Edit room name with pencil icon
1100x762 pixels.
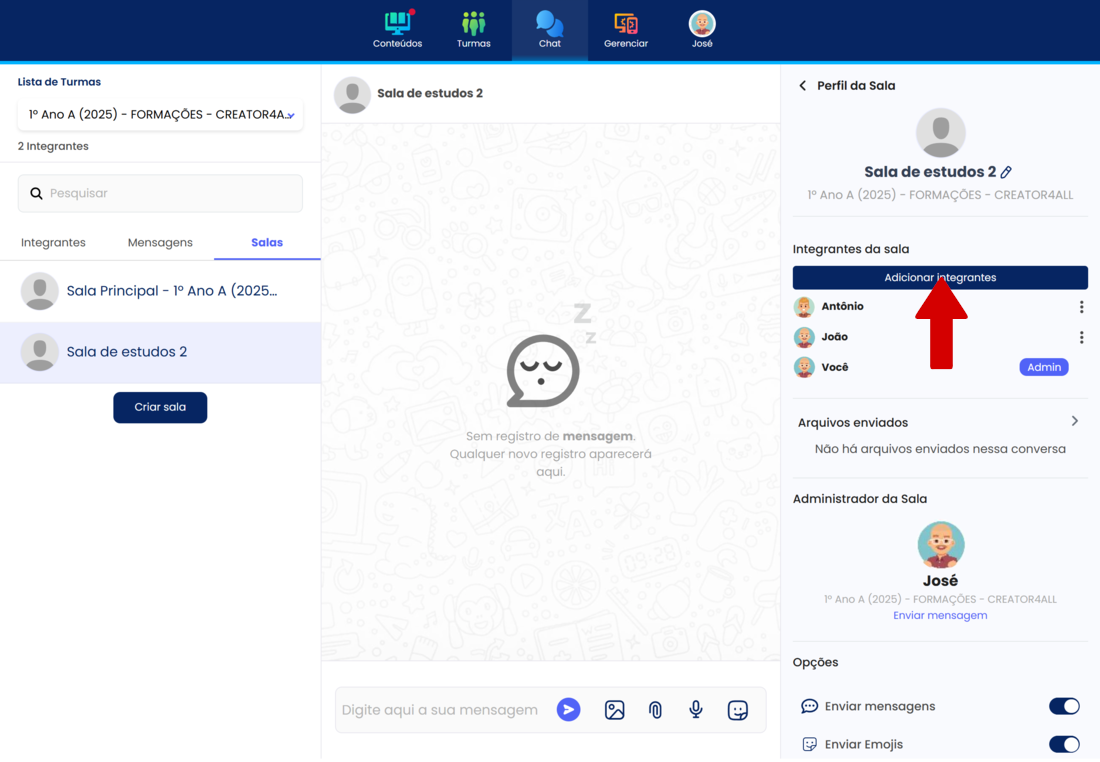(x=1007, y=172)
